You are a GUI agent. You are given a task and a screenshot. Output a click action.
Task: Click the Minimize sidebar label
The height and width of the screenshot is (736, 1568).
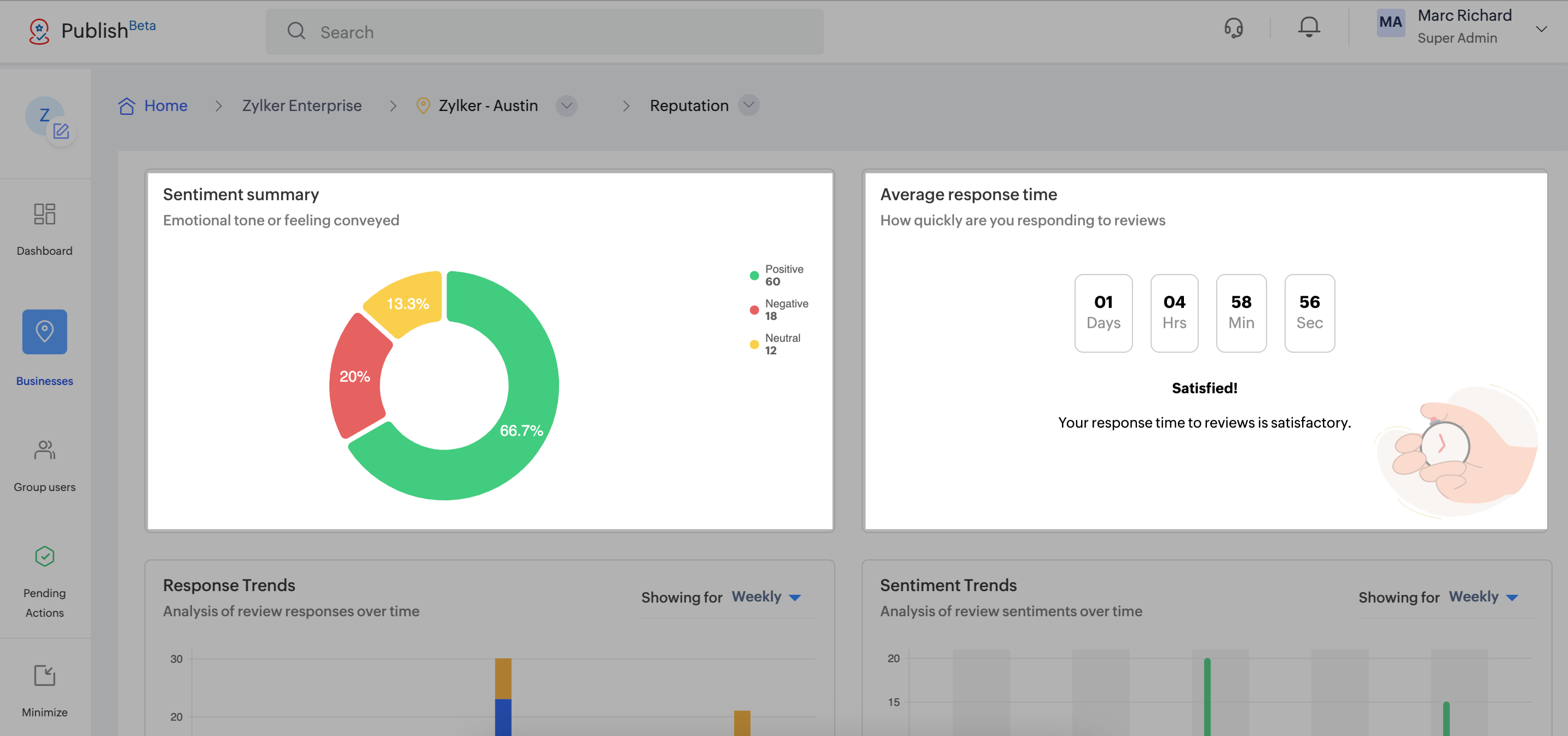coord(44,712)
